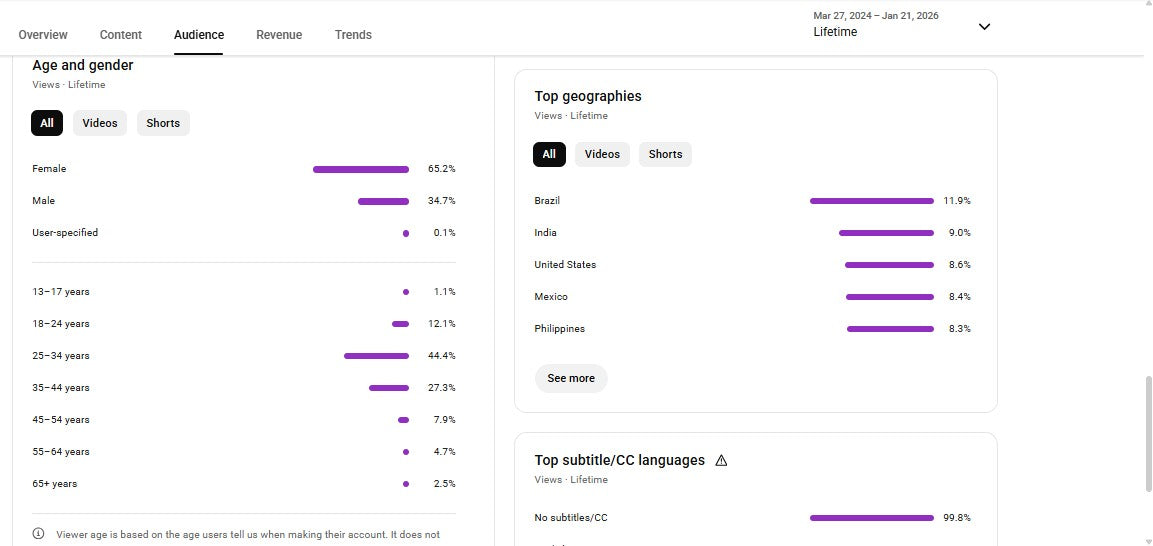Viewport: 1153px width, 546px height.
Task: Select All filter in Top geographies
Action: pos(549,154)
